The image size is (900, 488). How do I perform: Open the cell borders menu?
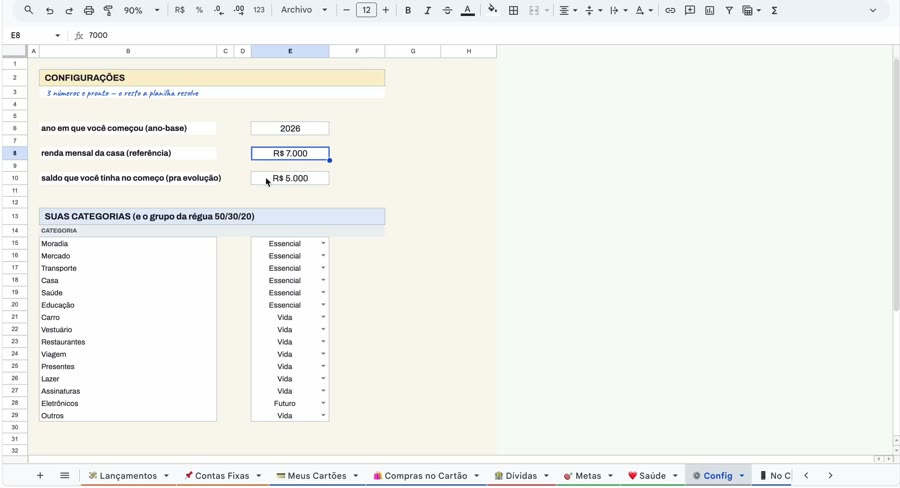pyautogui.click(x=514, y=10)
